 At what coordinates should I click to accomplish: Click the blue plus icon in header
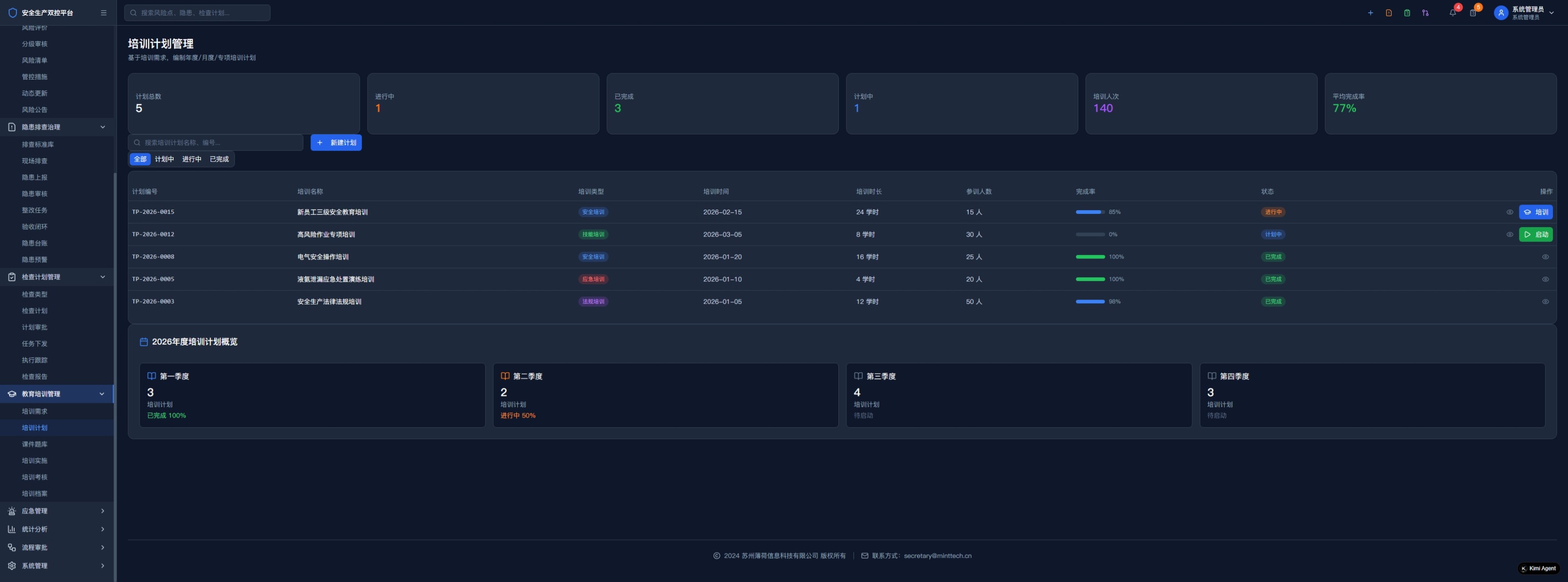[1370, 13]
